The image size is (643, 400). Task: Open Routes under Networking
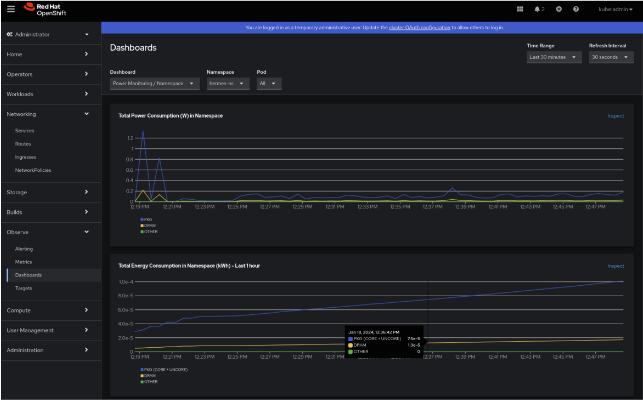click(x=23, y=144)
